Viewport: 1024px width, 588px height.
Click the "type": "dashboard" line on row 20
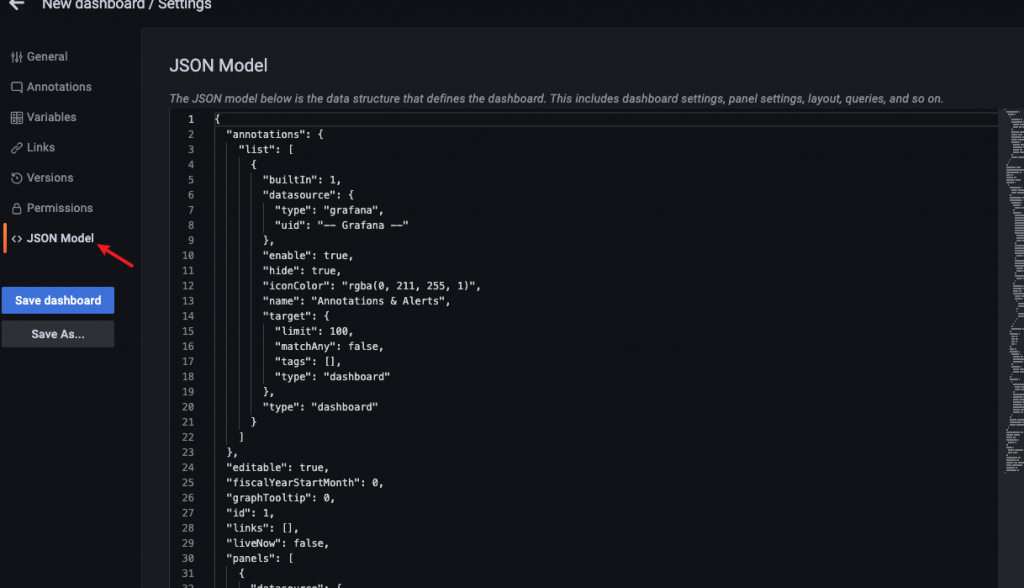coord(321,406)
